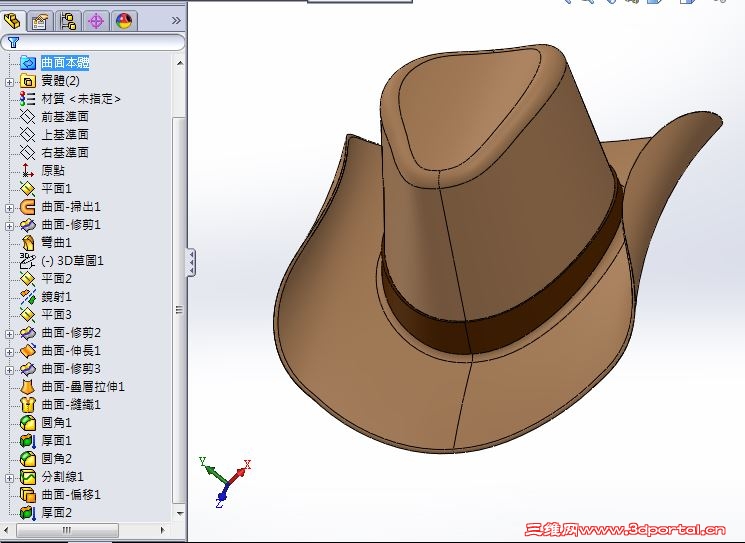
Task: Switch to the PropertyManager tab
Action: [40, 21]
